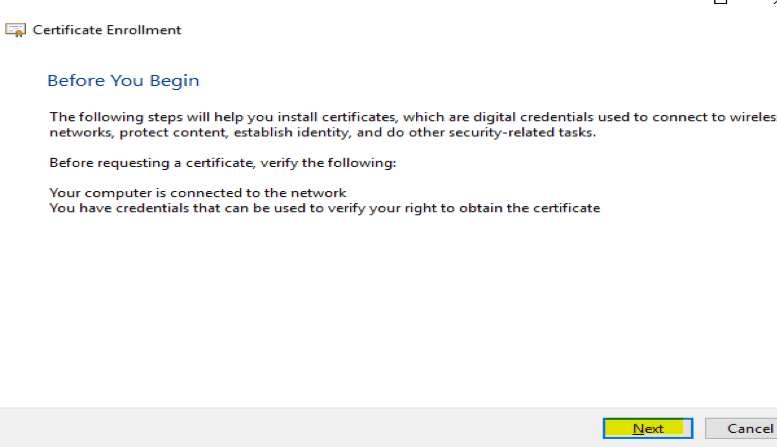Click the words 'The following steps'

point(106,117)
